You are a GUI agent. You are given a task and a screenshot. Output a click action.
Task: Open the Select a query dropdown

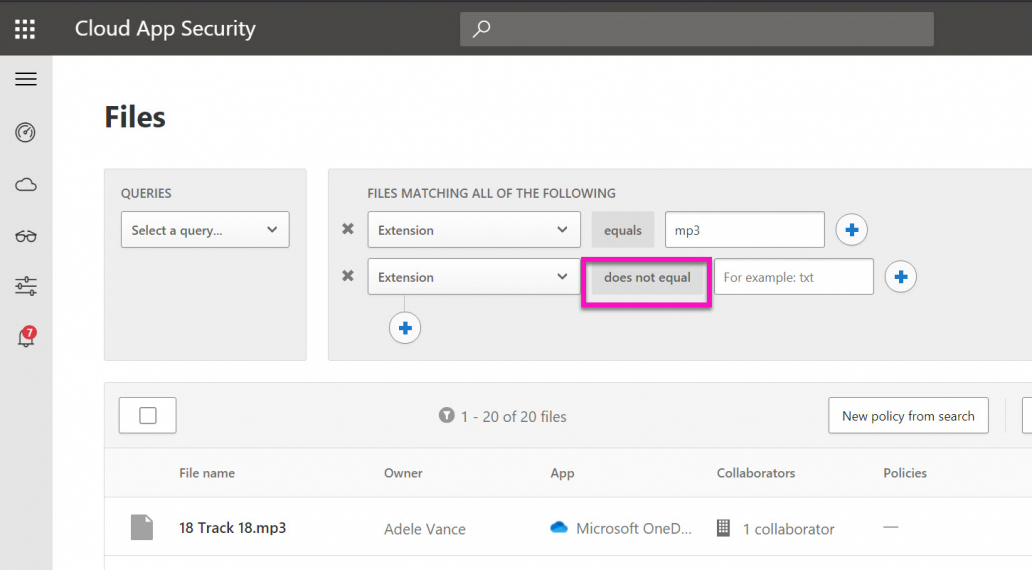(205, 230)
